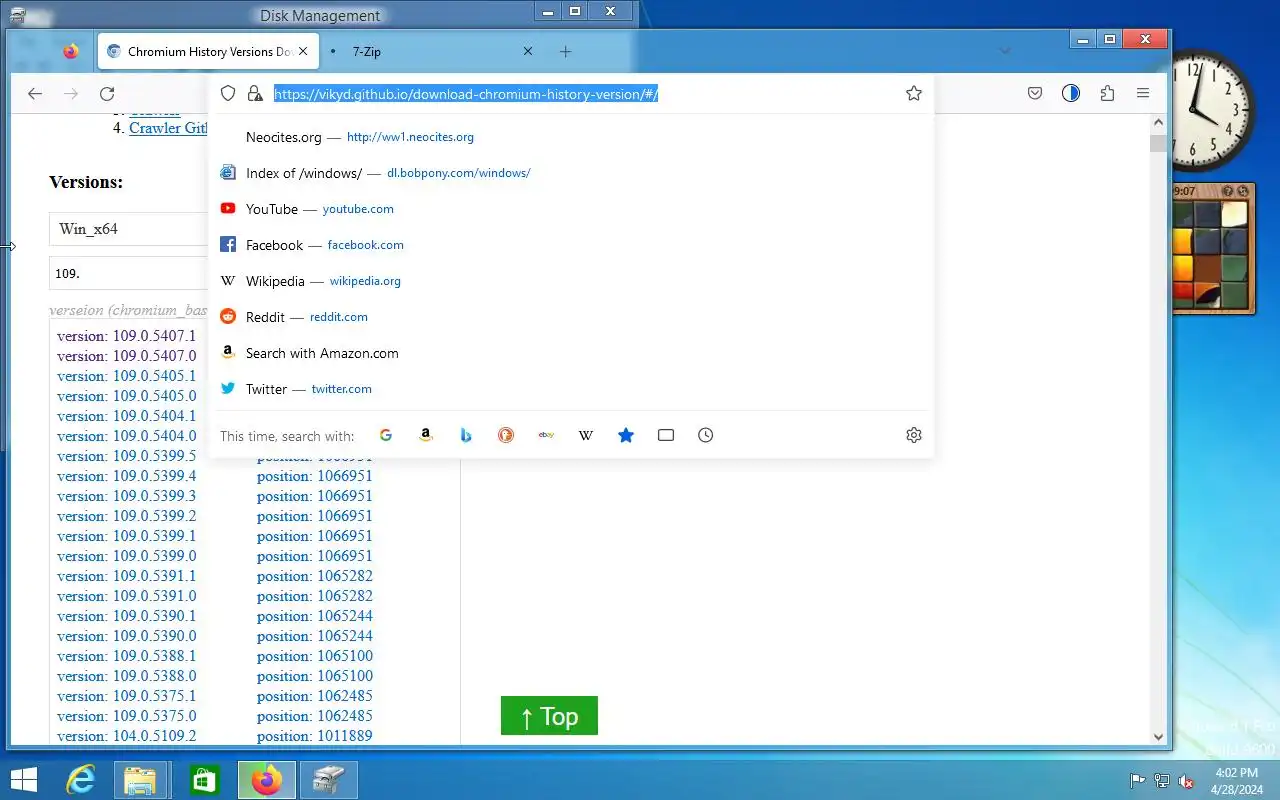1280x800 pixels.
Task: Select the Chromium History Versions tab
Action: coord(209,51)
